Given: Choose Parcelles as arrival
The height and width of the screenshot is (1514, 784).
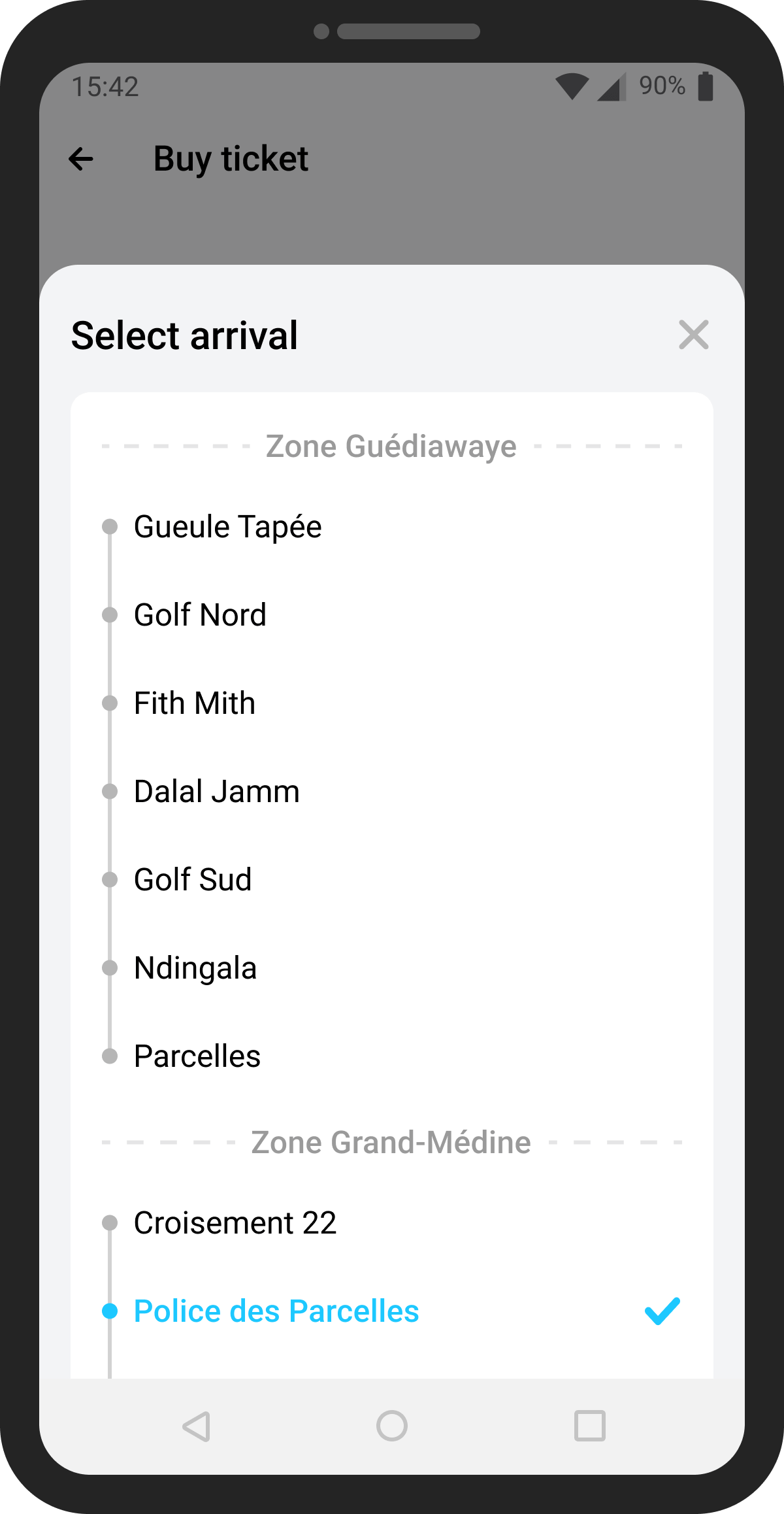Looking at the screenshot, I should pyautogui.click(x=197, y=1056).
